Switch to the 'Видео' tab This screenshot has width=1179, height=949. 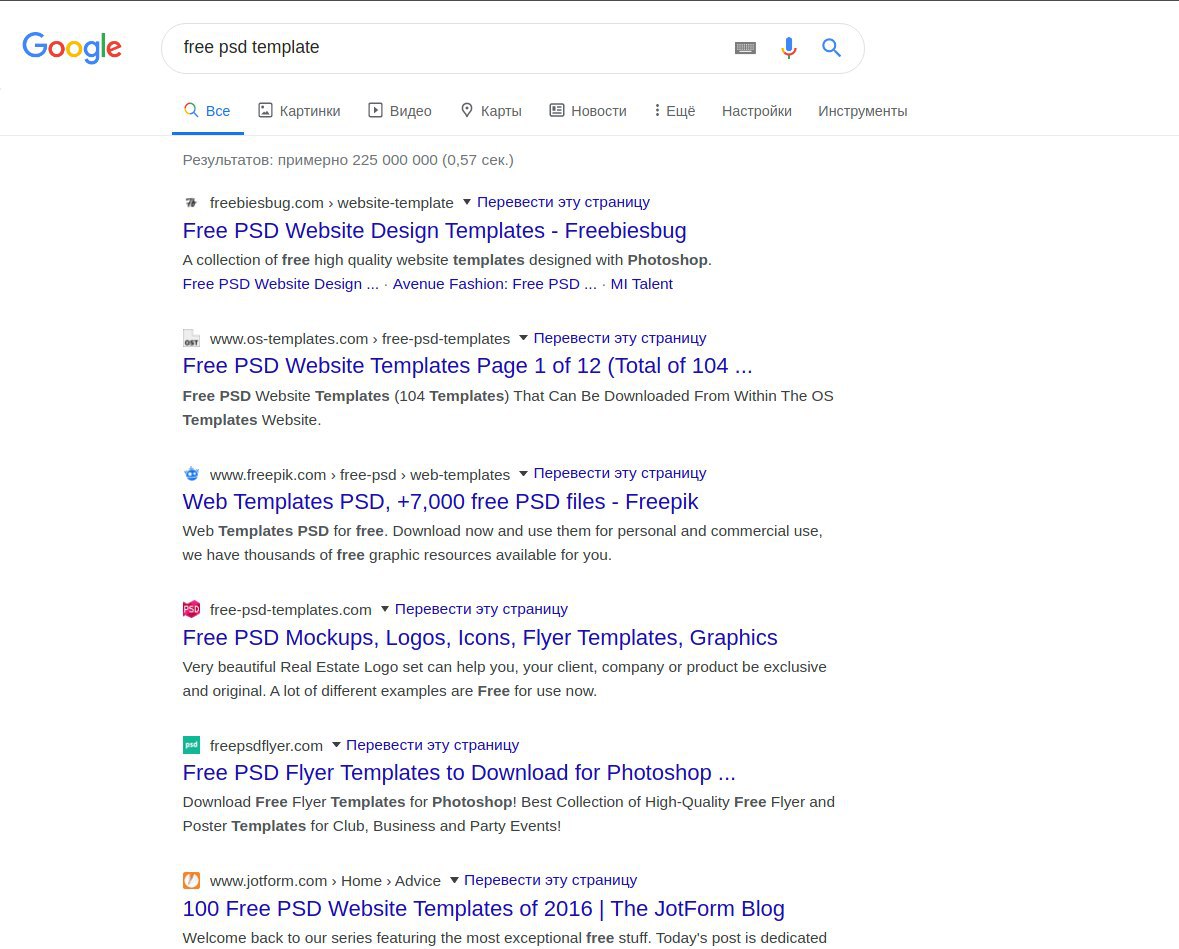400,111
